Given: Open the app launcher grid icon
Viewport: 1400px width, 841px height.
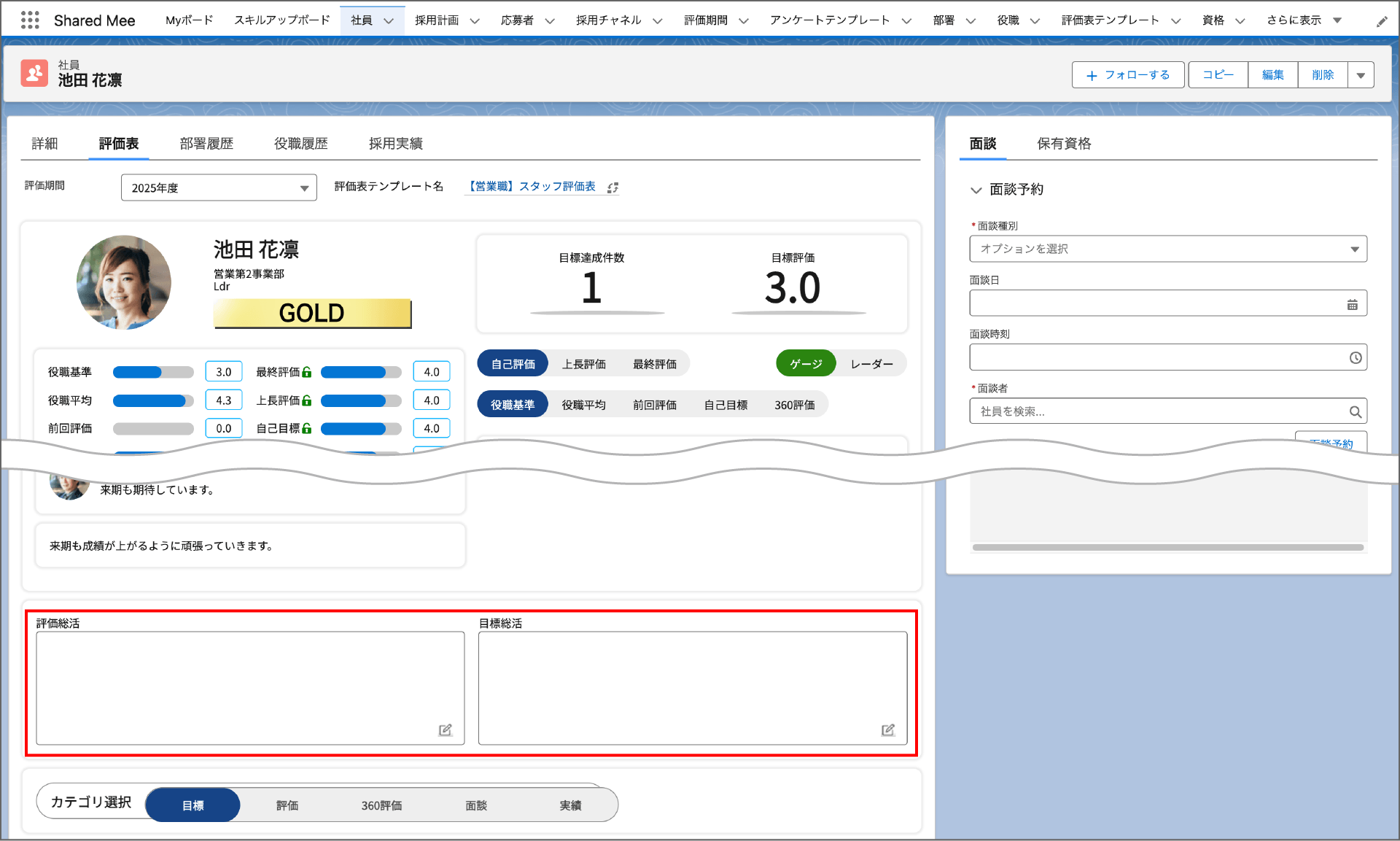Looking at the screenshot, I should 30,20.
